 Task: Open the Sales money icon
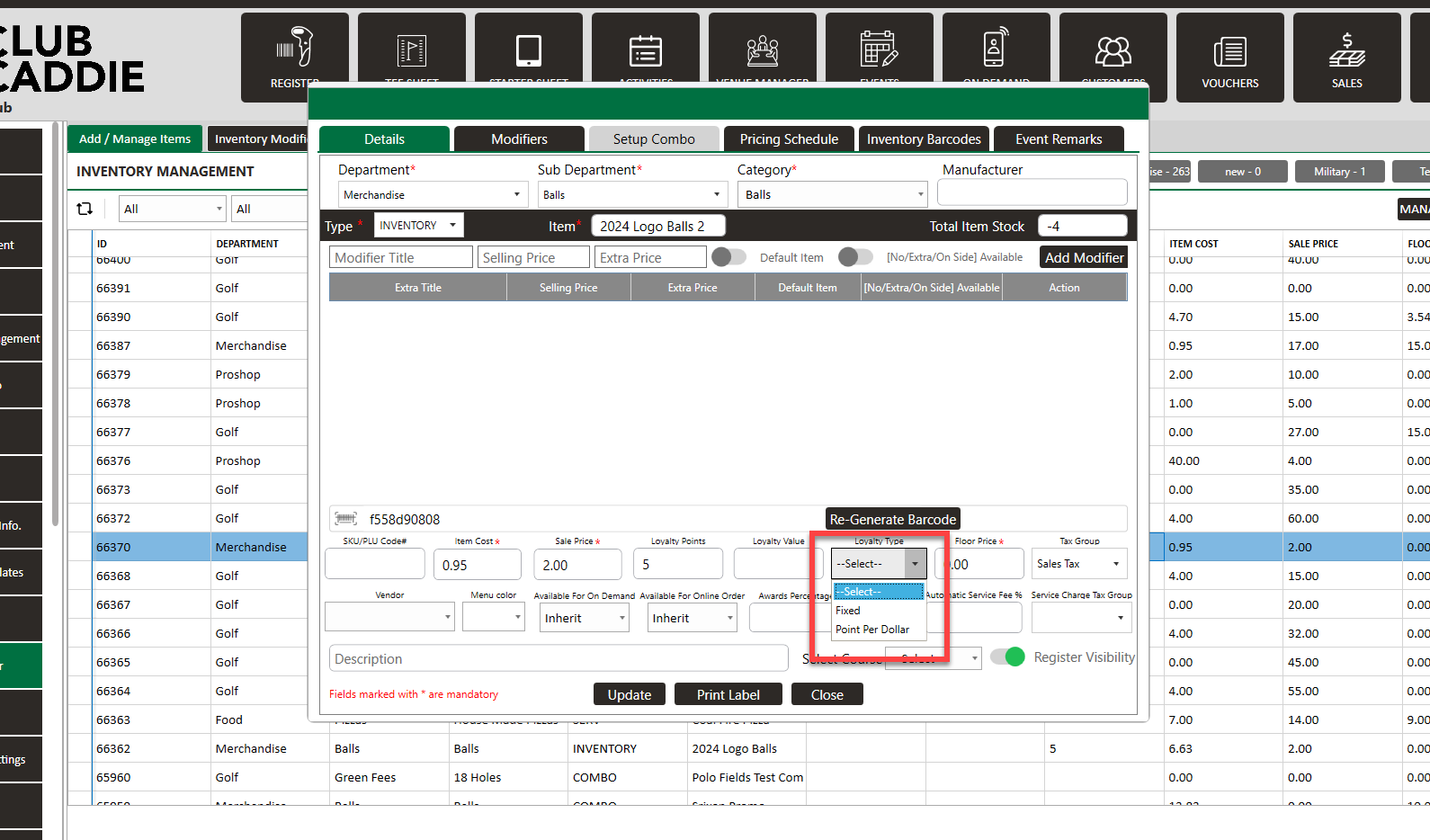1346,51
